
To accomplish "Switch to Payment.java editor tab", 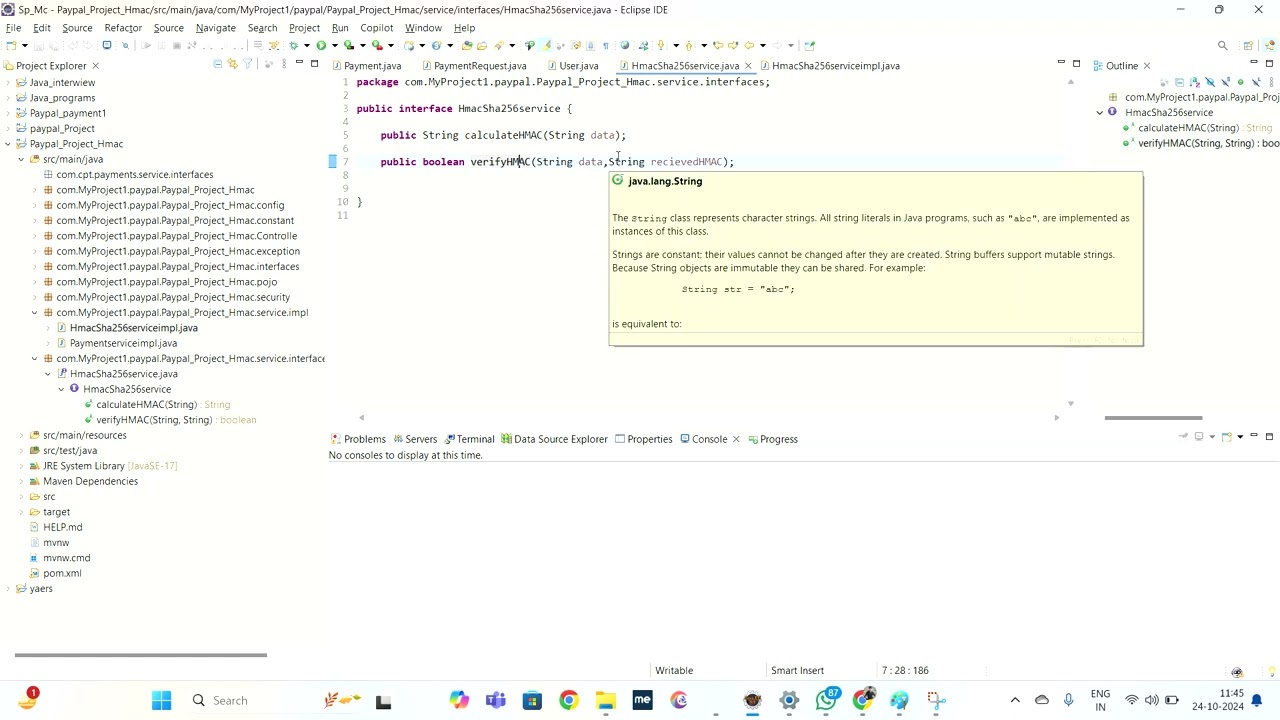I will point(366,66).
